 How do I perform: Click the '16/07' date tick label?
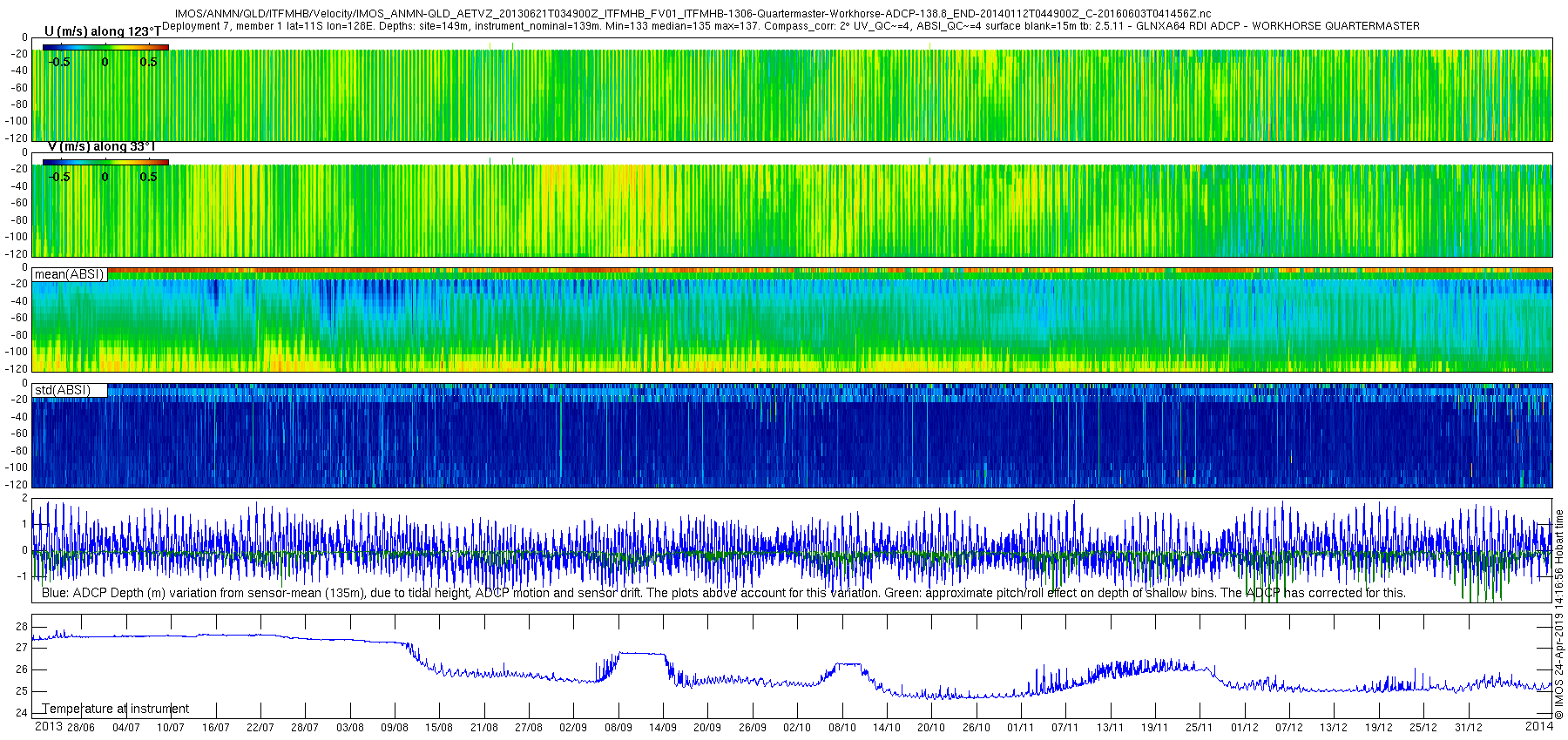point(215,728)
